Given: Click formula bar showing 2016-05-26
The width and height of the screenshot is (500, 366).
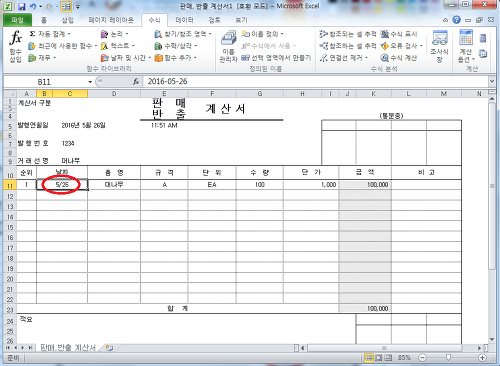Looking at the screenshot, I should click(315, 81).
